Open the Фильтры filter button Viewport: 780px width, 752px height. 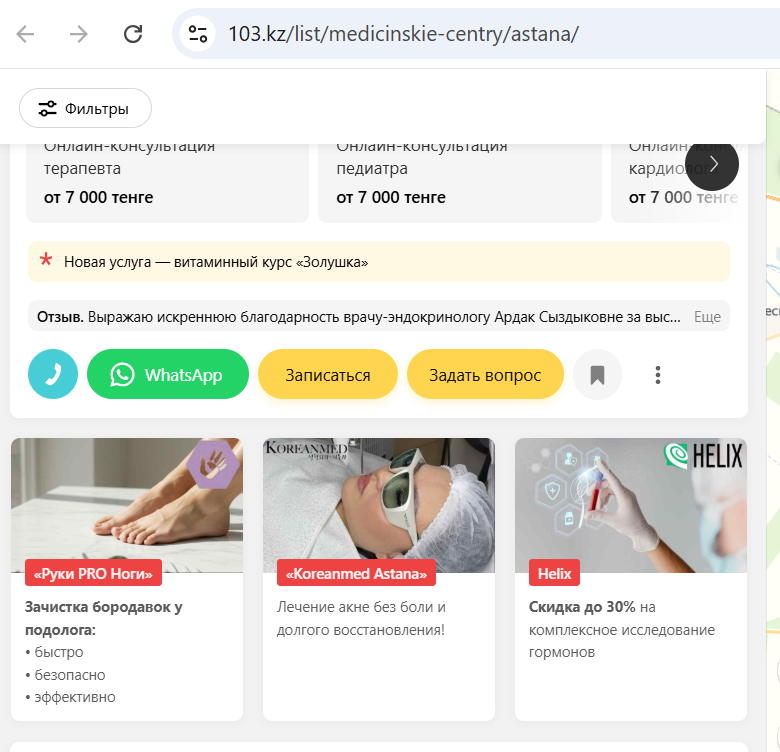point(85,108)
